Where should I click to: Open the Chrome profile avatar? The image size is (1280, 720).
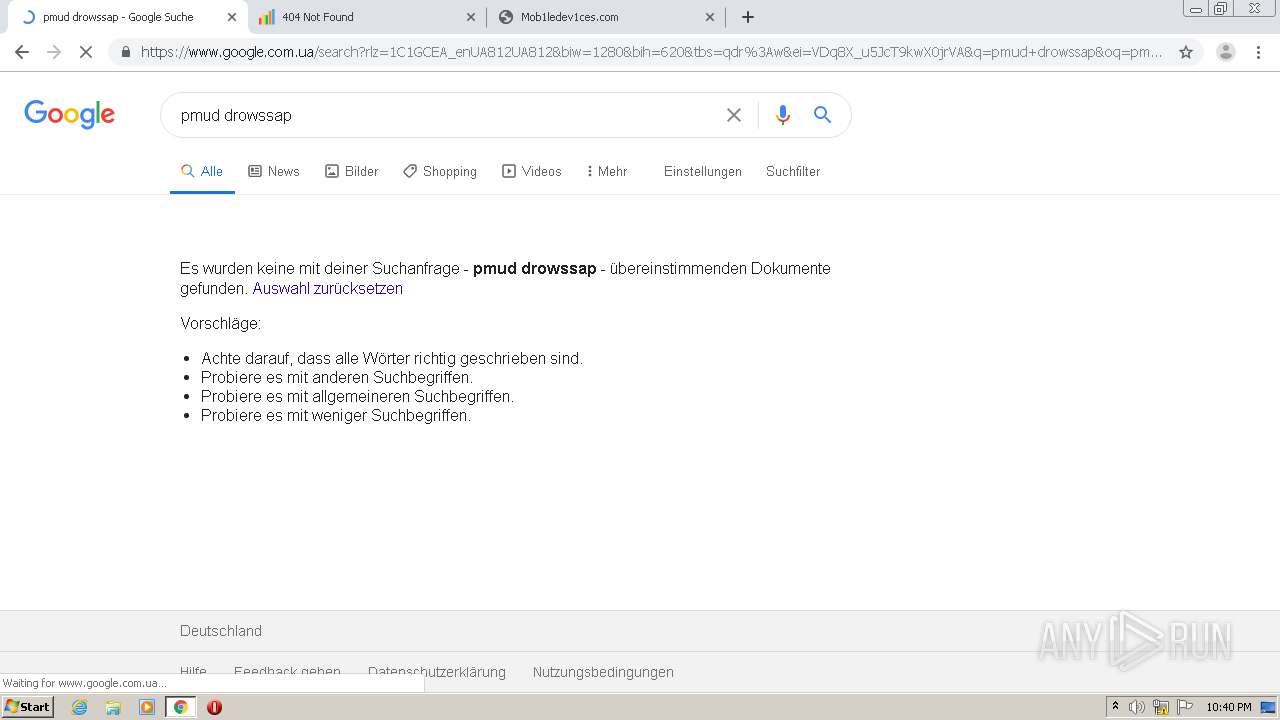coord(1226,52)
